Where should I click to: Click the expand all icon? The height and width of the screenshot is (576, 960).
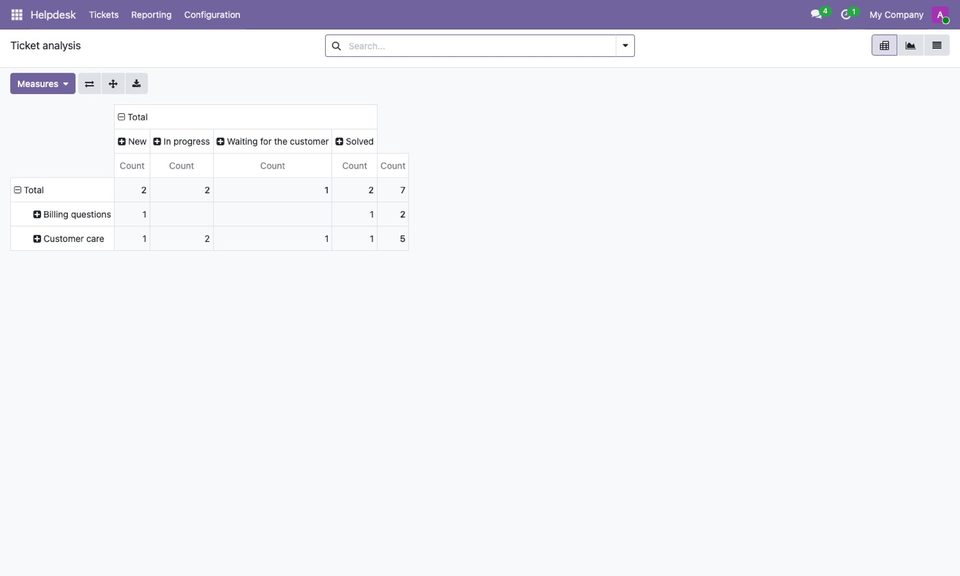click(x=113, y=84)
